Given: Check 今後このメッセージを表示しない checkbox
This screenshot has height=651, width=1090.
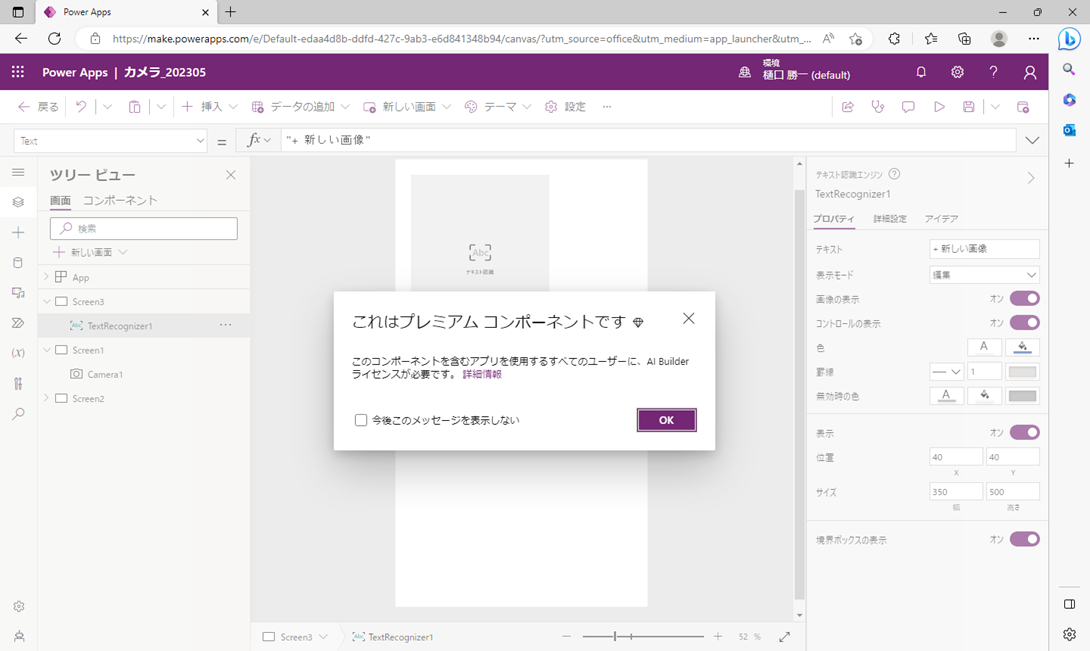Looking at the screenshot, I should (361, 420).
